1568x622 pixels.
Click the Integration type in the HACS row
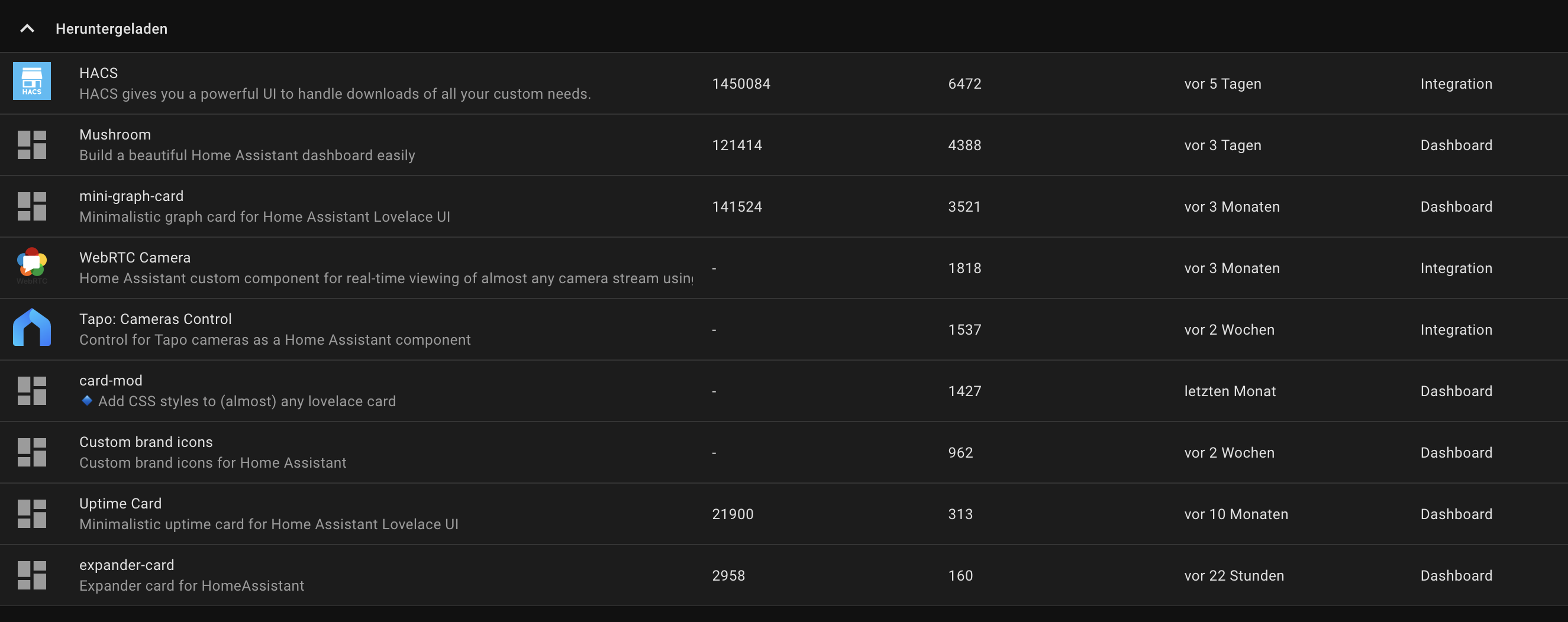pos(1457,83)
